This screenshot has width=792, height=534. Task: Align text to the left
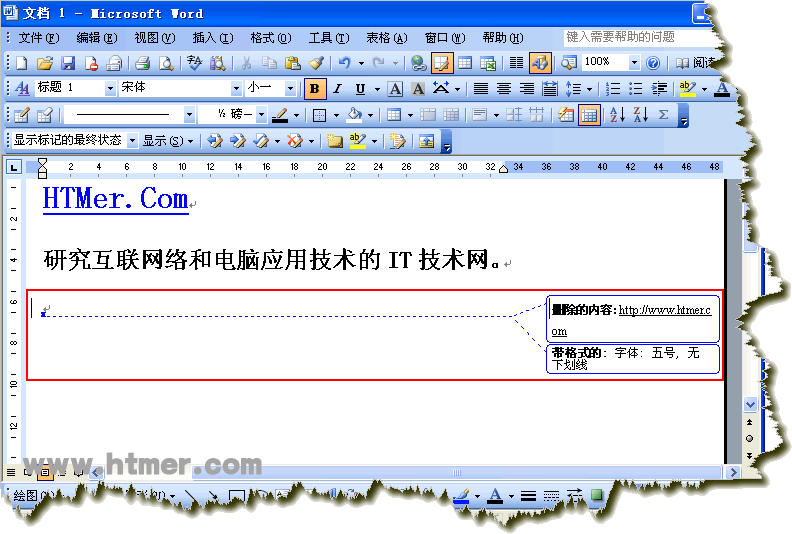480,89
